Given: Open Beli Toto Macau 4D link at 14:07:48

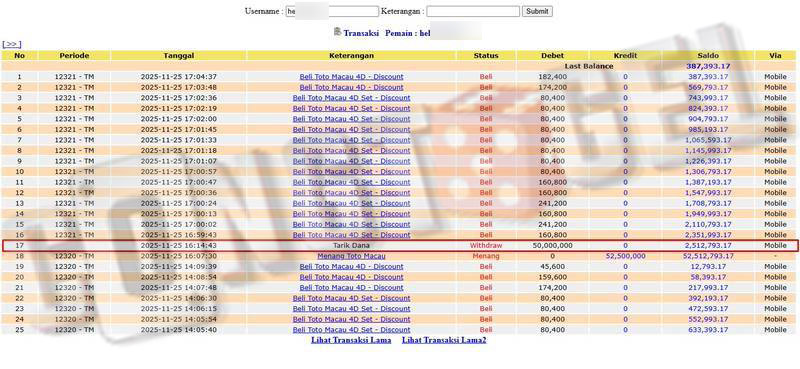Looking at the screenshot, I should click(352, 288).
